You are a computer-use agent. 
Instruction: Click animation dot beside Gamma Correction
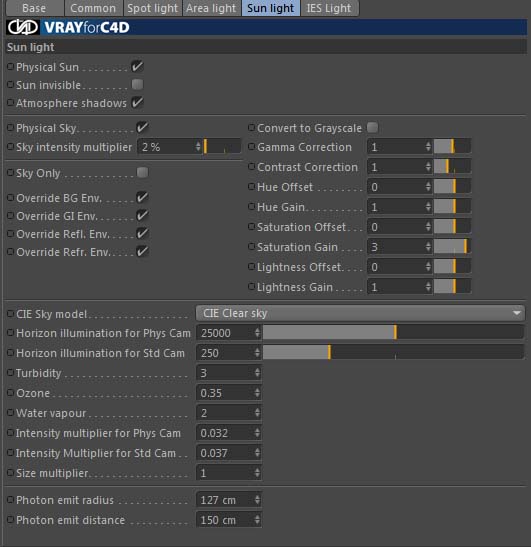coord(252,147)
